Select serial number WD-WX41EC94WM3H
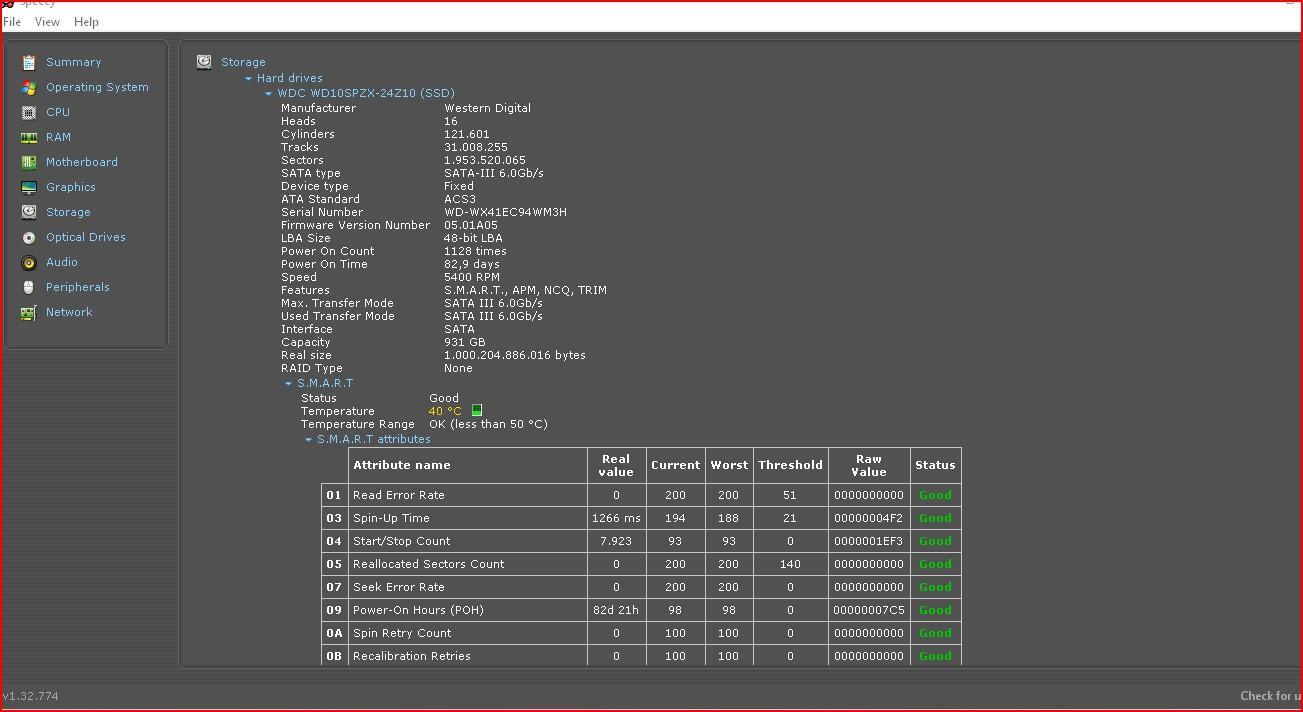 [x=505, y=212]
